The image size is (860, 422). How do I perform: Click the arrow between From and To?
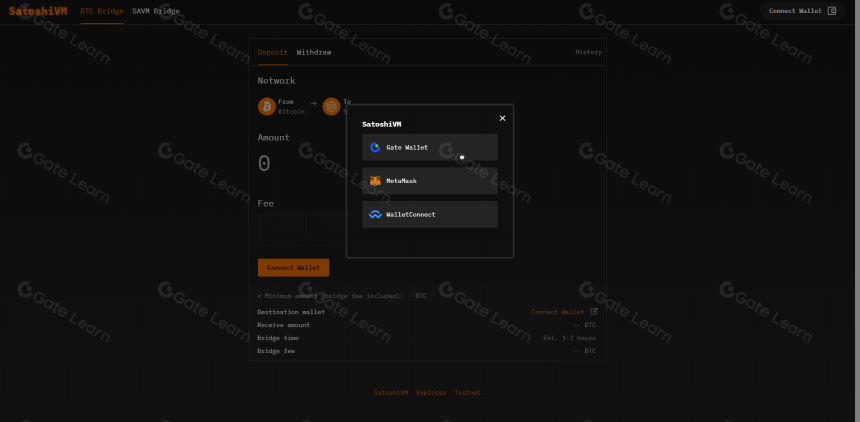point(313,103)
